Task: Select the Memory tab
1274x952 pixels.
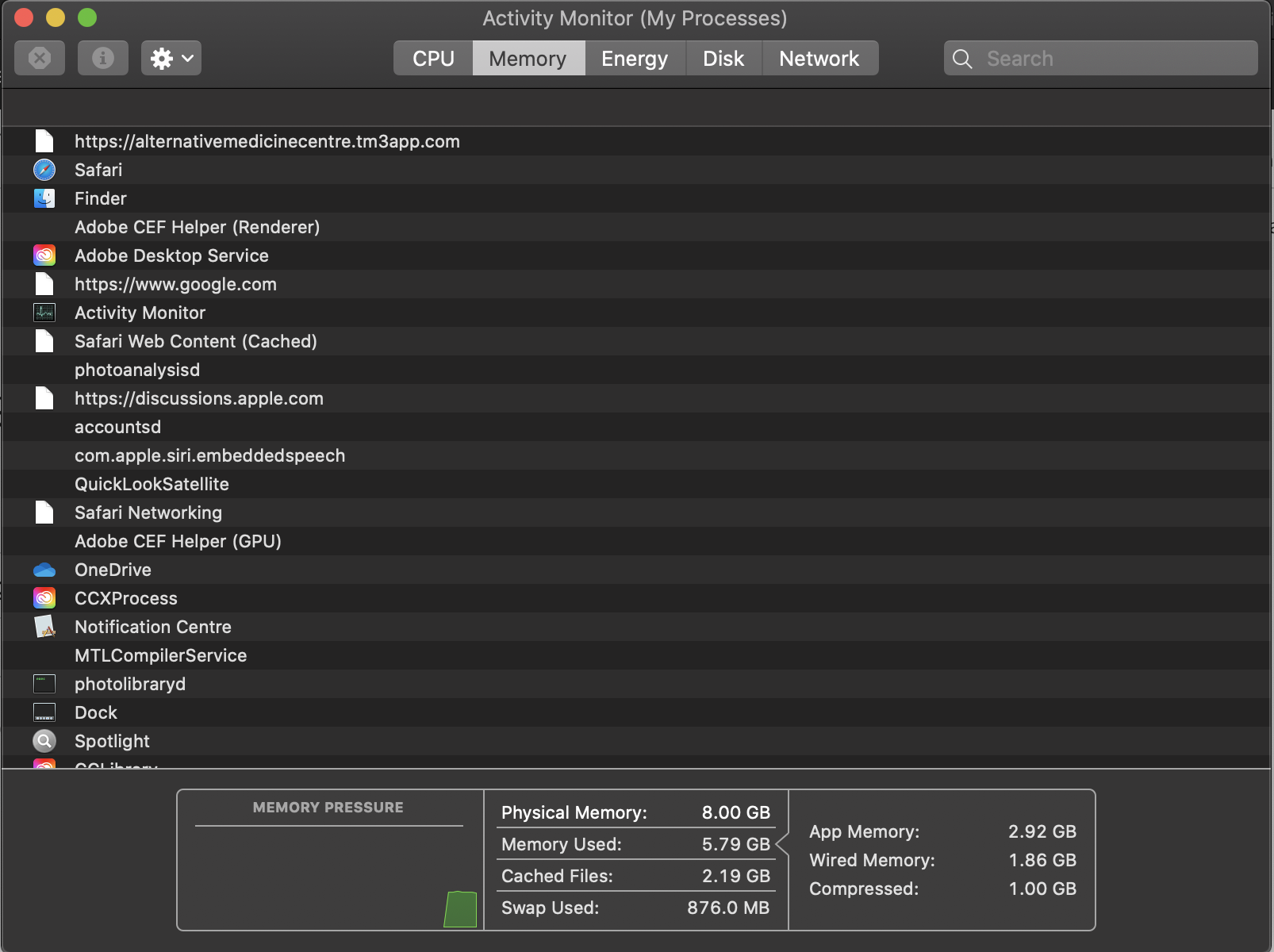Action: coord(528,58)
